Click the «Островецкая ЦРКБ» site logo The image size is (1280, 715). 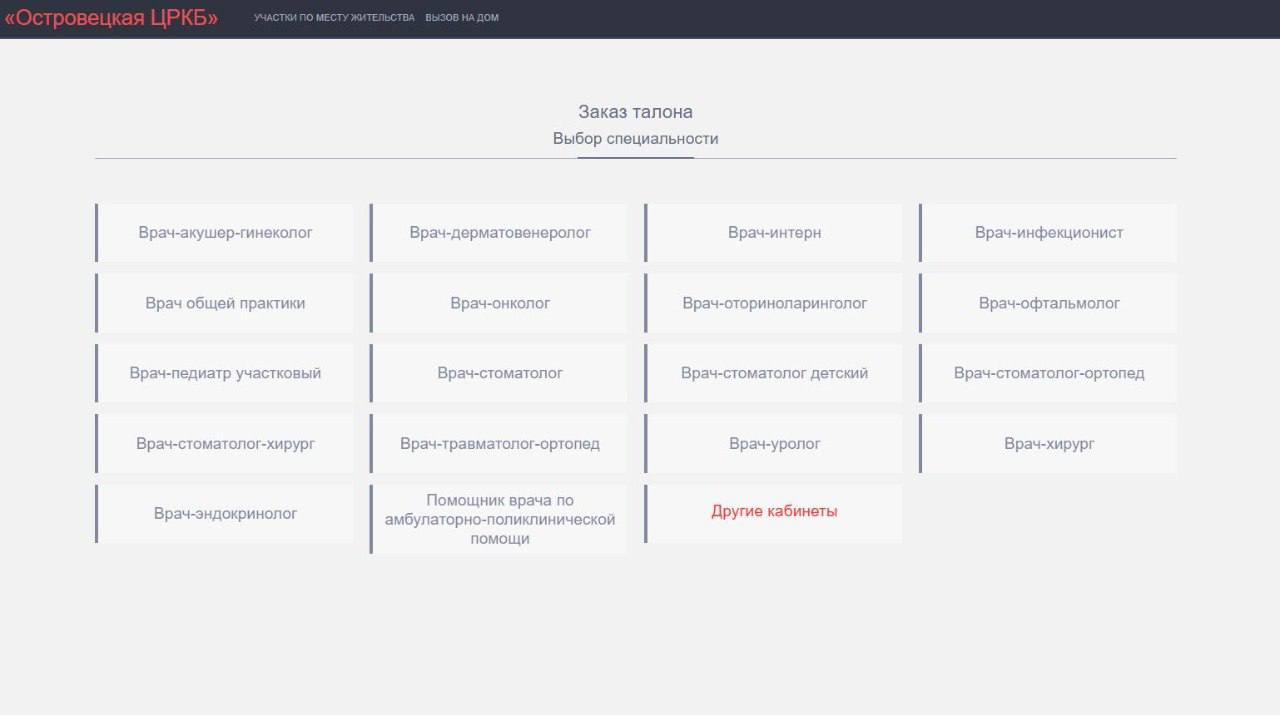pos(111,18)
